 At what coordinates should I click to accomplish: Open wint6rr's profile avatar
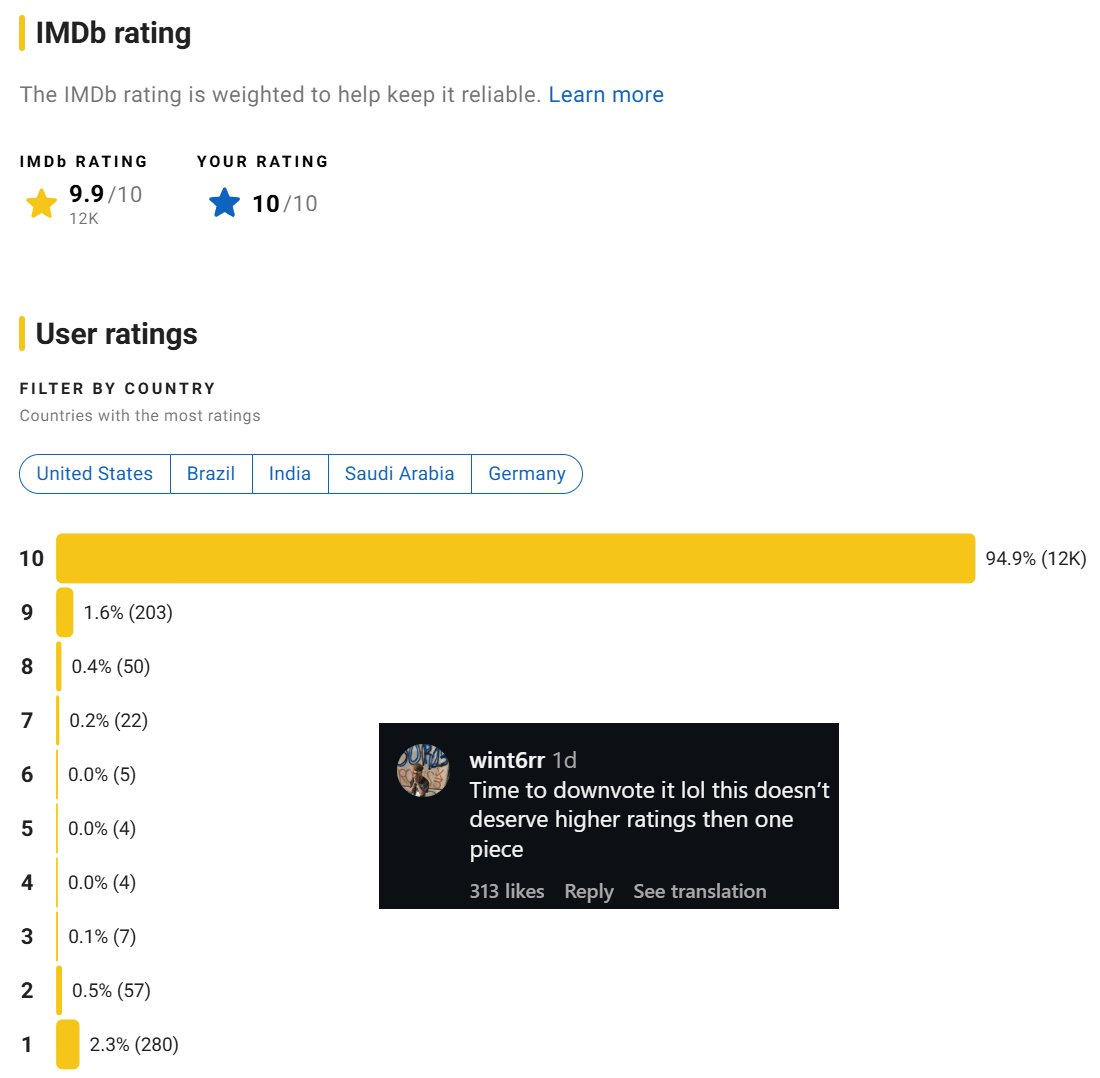click(423, 770)
